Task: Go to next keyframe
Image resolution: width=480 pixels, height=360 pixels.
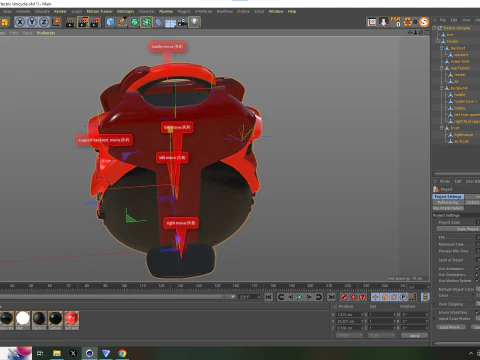Action: pyautogui.click(x=318, y=297)
